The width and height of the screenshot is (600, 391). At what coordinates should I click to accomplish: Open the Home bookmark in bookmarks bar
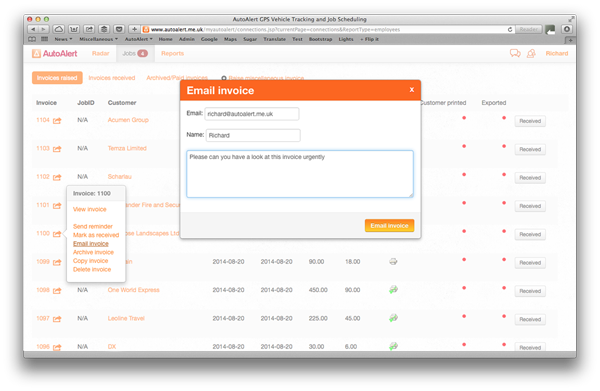tap(165, 39)
